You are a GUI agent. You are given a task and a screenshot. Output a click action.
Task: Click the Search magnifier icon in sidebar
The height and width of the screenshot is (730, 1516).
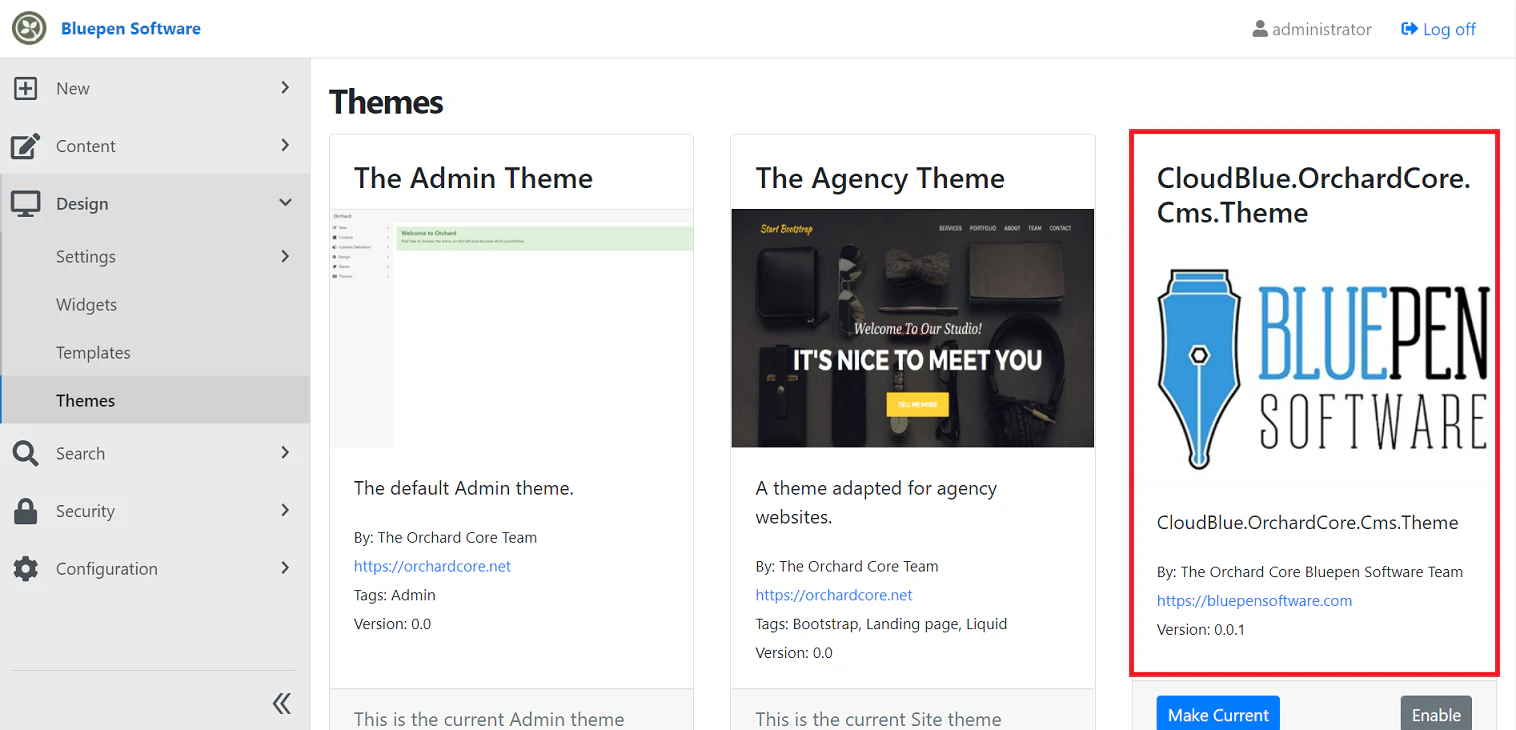(x=25, y=454)
